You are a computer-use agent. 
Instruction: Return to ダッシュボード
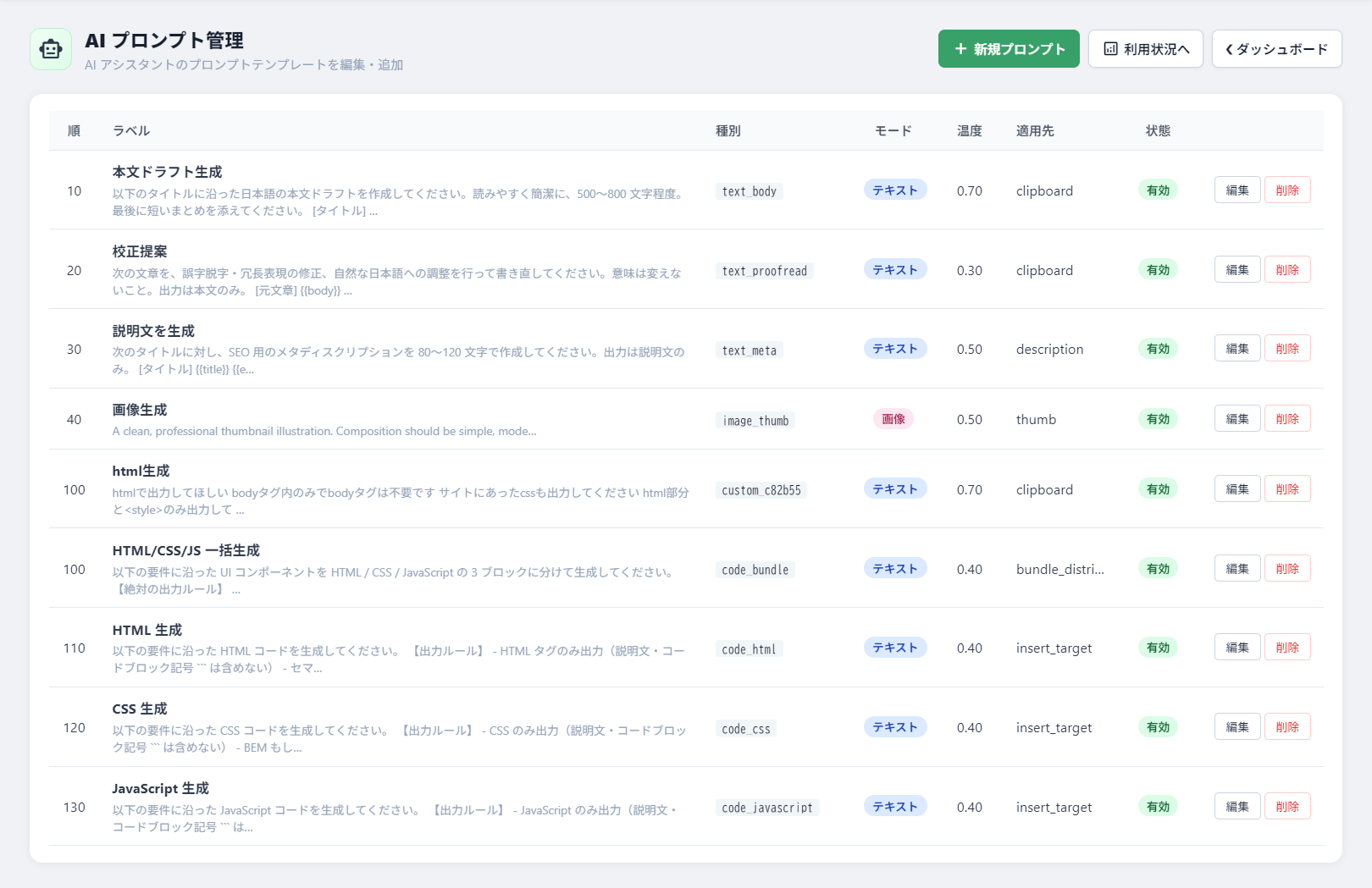pos(1276,49)
